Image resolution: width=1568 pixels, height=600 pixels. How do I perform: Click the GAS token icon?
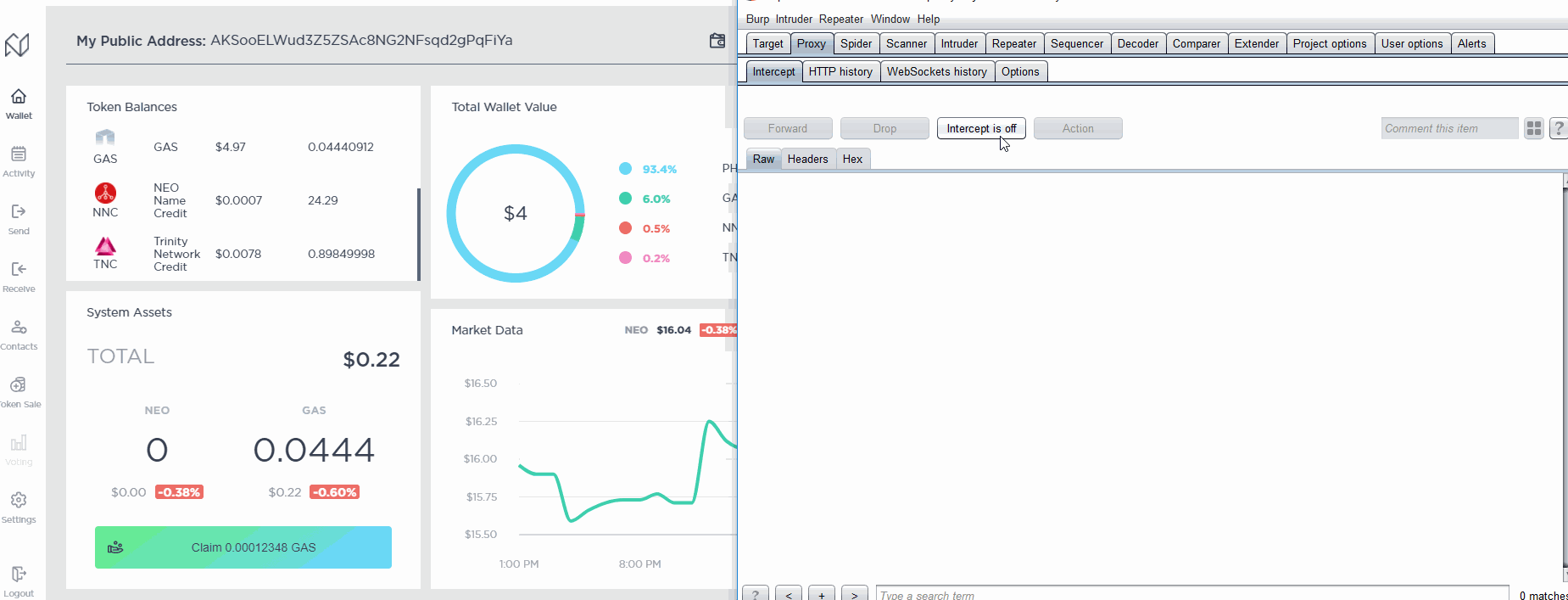[x=105, y=137]
